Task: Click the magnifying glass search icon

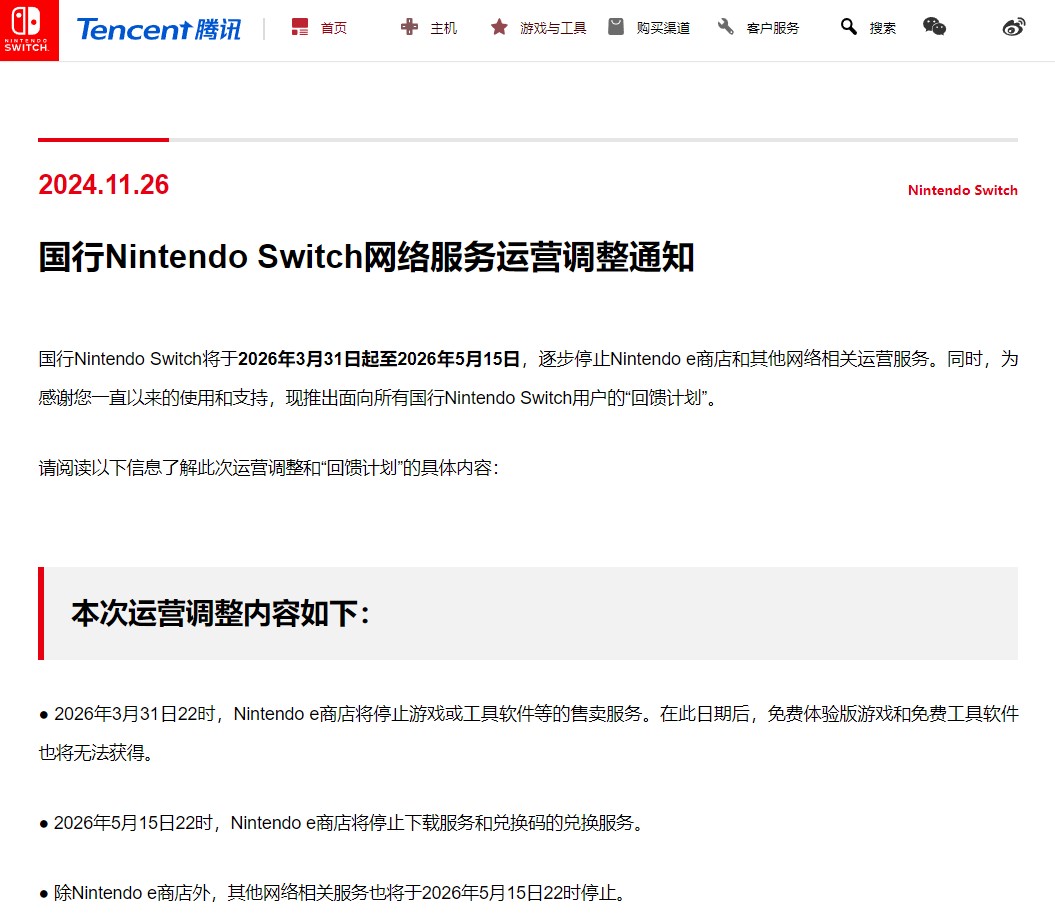Action: point(849,27)
